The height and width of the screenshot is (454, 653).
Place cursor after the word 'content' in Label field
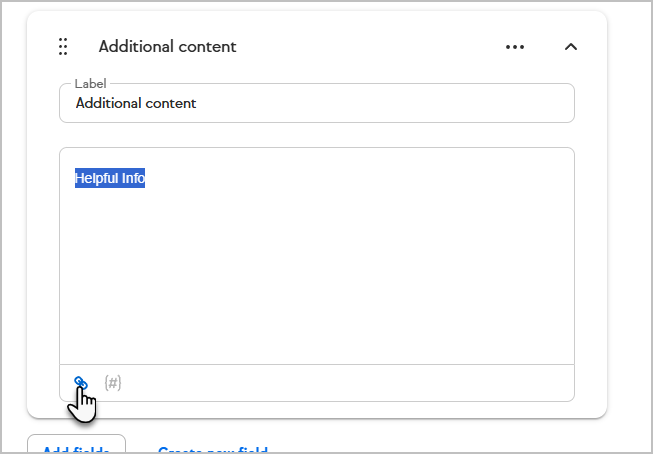[197, 103]
